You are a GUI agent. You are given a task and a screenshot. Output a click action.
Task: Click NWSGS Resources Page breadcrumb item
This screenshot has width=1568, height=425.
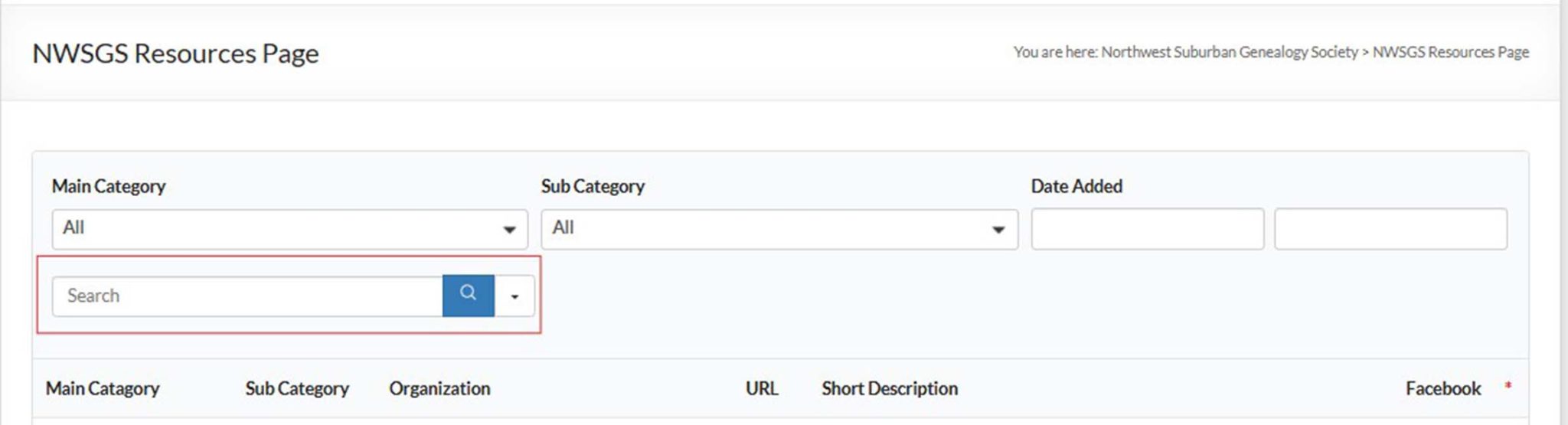pyautogui.click(x=1450, y=52)
